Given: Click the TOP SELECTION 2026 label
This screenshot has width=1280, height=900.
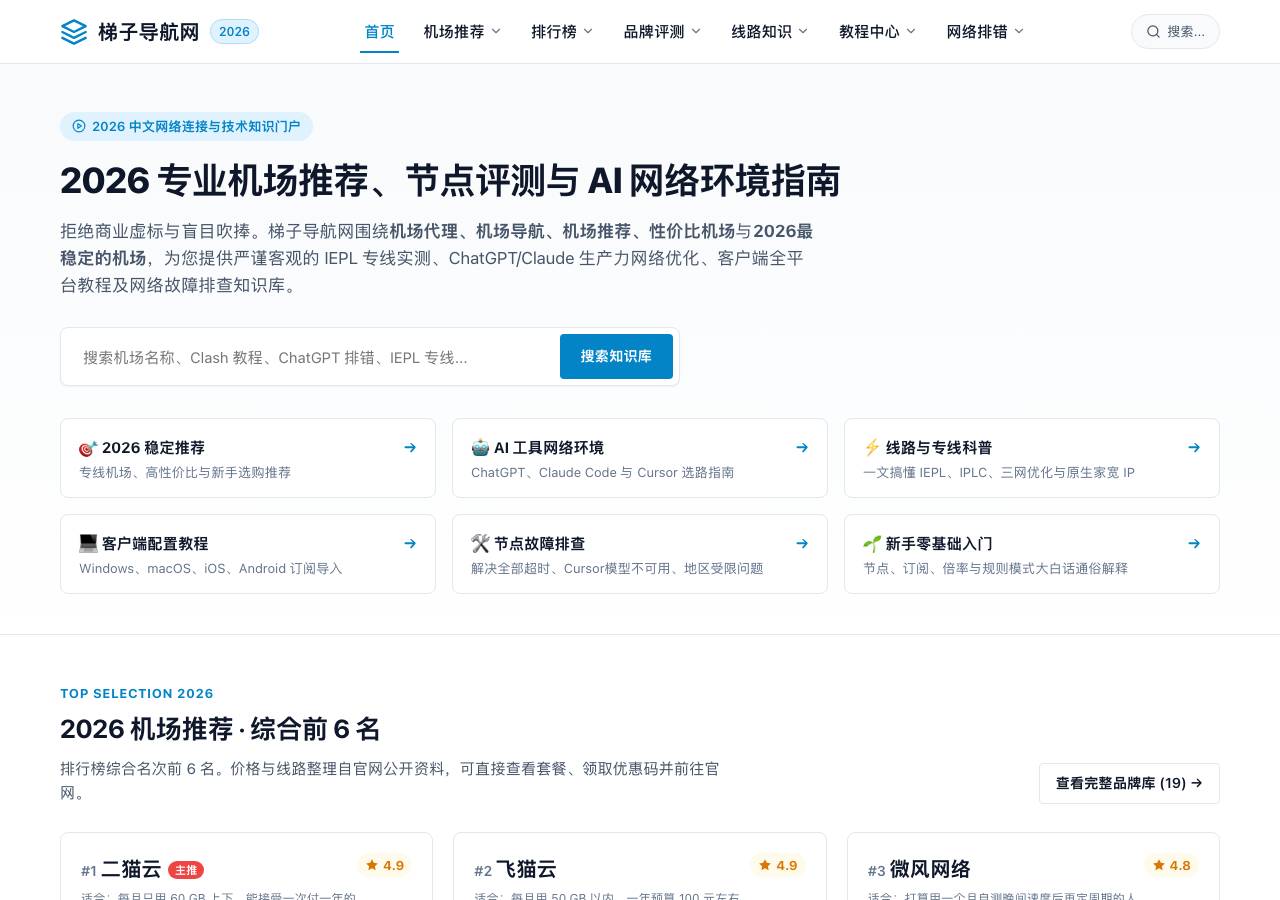Looking at the screenshot, I should coord(137,693).
